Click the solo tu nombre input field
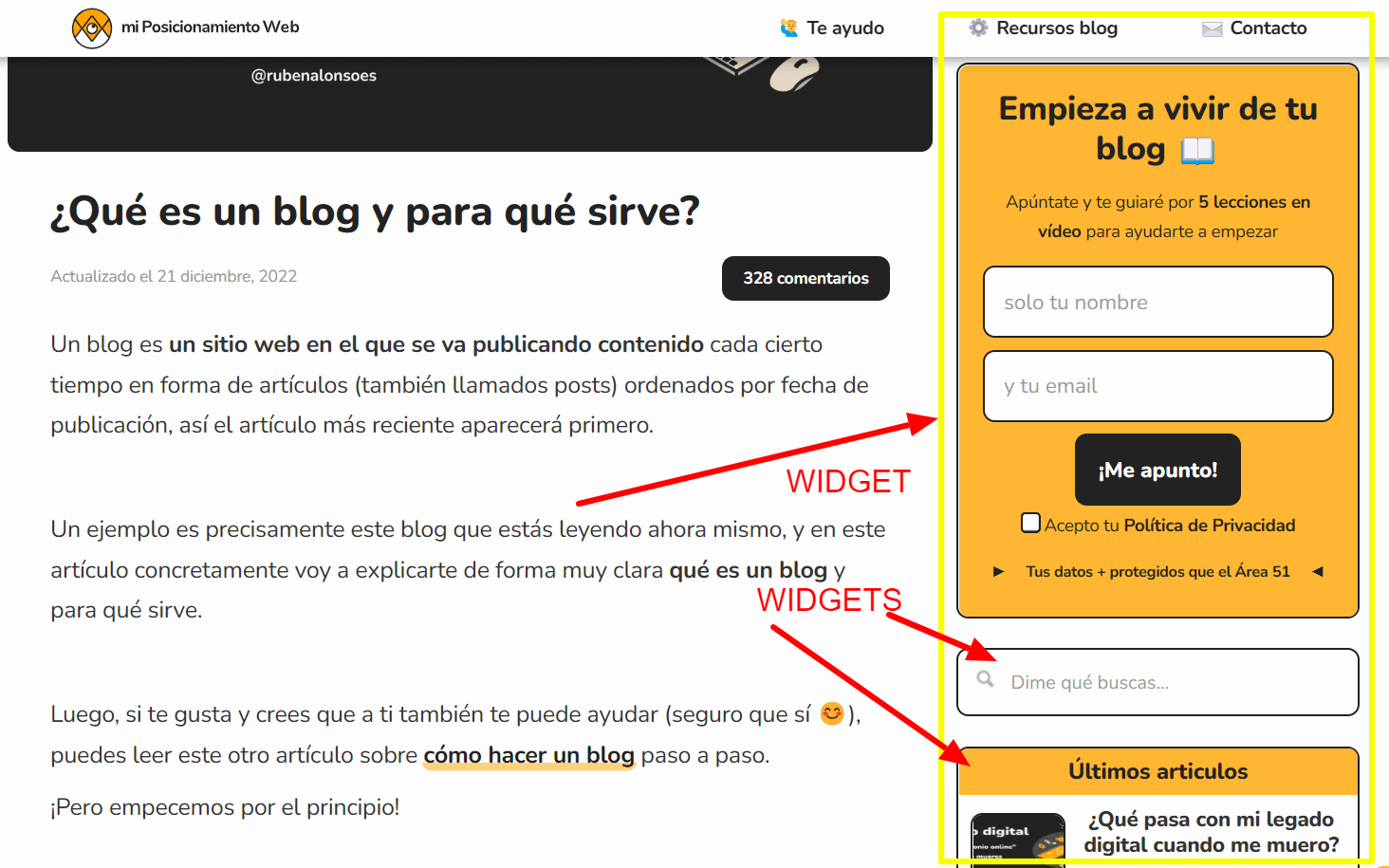Viewport: 1389px width, 868px height. click(x=1157, y=302)
